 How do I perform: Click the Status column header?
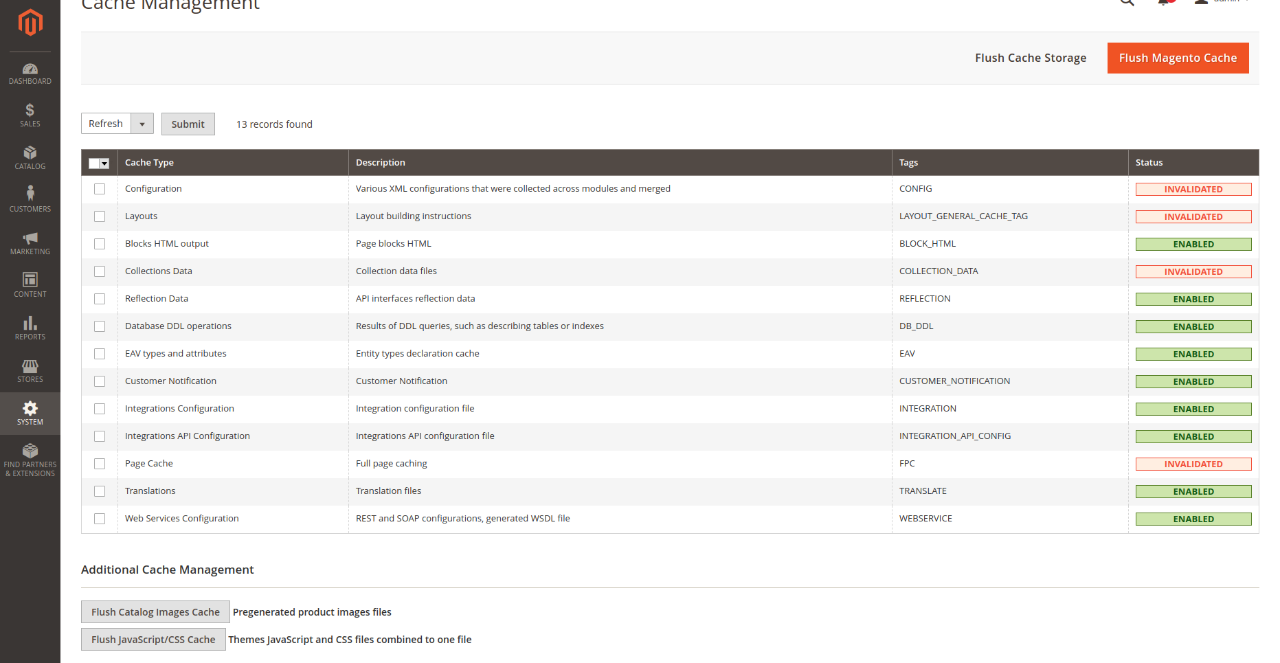[1193, 163]
